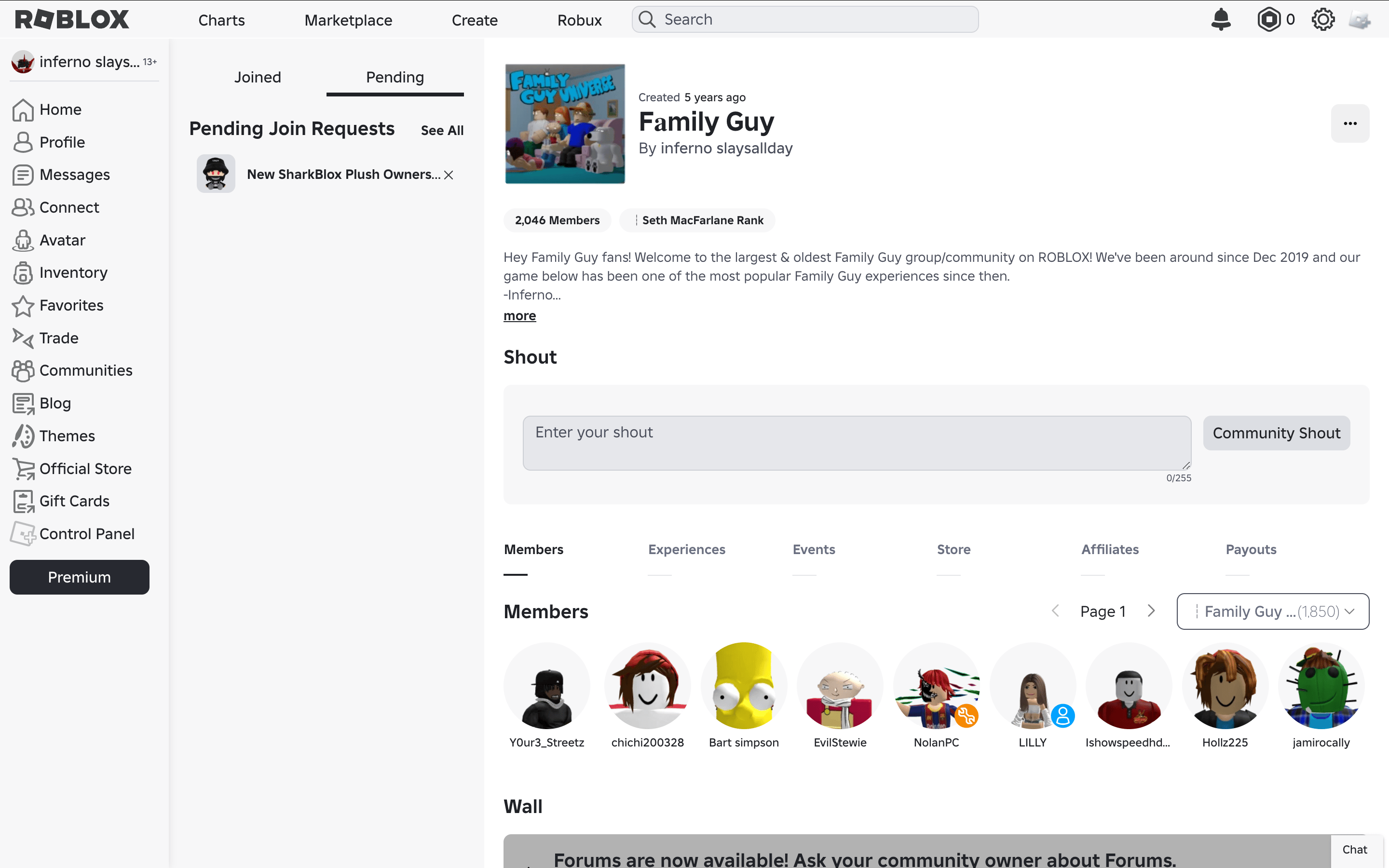
Task: Open the Inventory backpack icon
Action: pyautogui.click(x=23, y=273)
